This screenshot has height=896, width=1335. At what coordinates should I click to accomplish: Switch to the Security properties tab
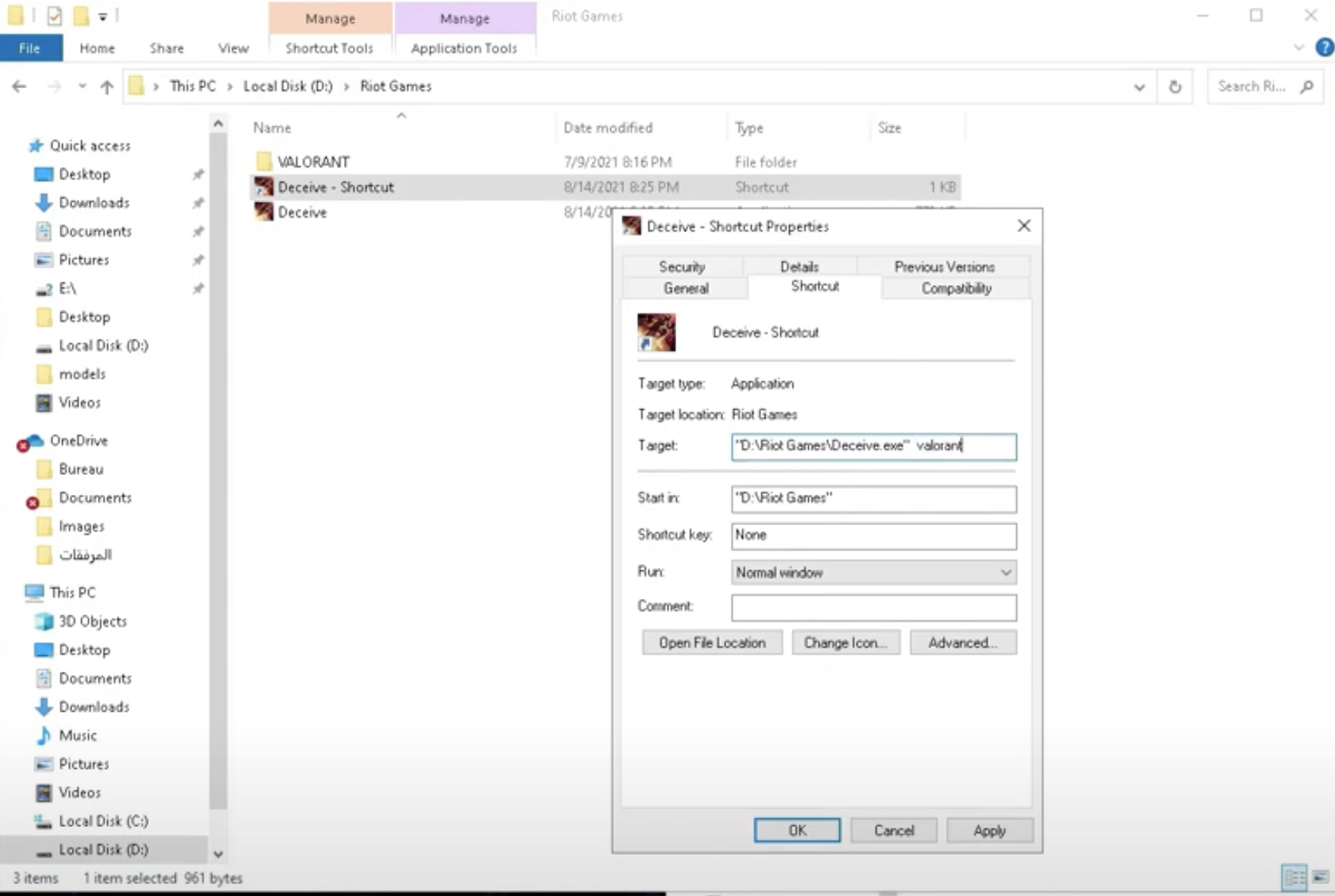click(682, 267)
